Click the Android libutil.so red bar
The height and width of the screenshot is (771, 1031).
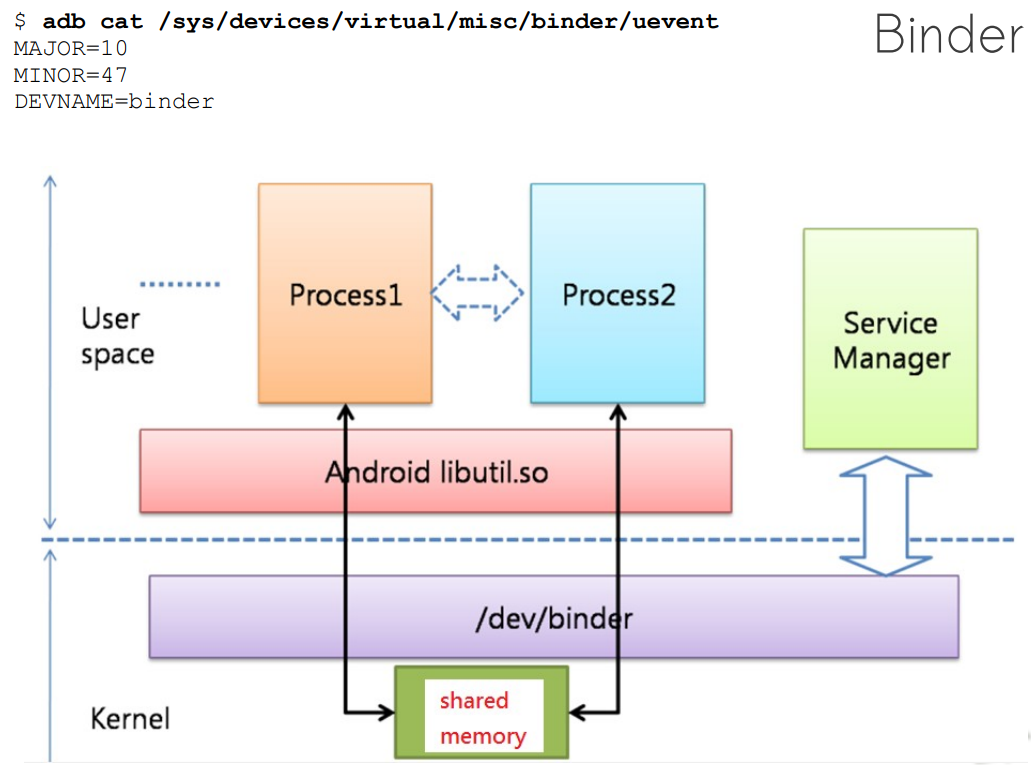[435, 470]
